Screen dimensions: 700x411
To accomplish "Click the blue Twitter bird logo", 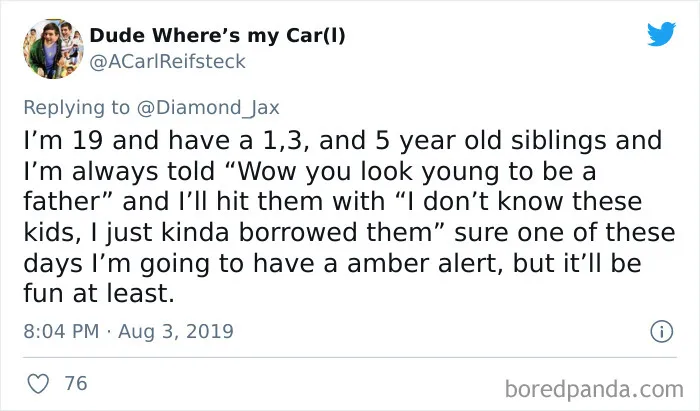I will [661, 33].
